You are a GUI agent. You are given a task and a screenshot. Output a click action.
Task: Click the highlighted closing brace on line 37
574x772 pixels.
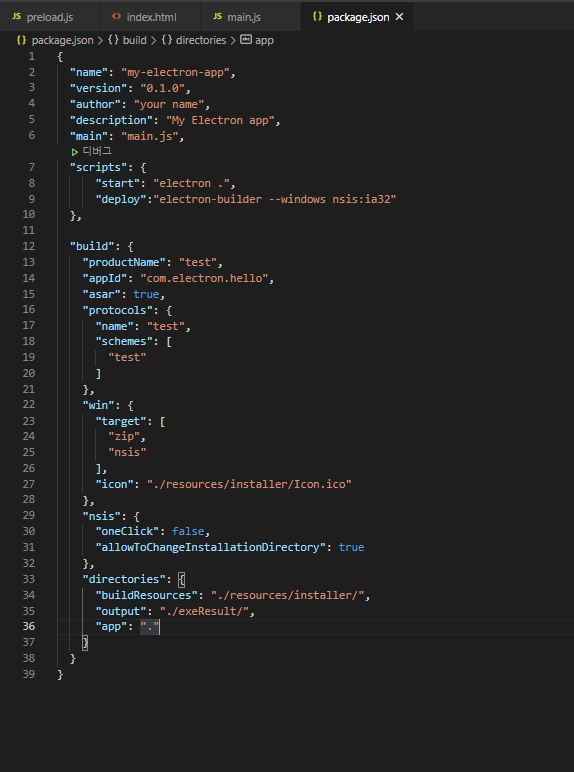tap(85, 643)
